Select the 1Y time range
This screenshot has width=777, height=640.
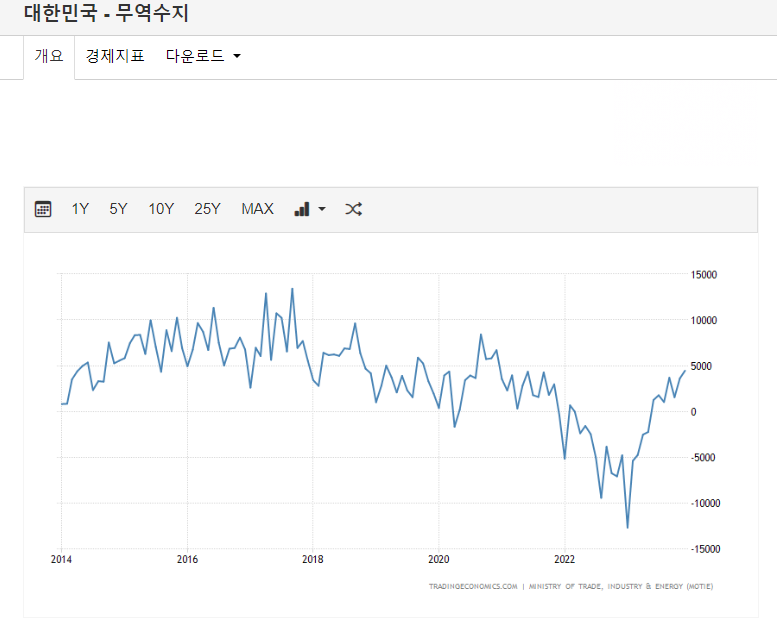pos(80,209)
